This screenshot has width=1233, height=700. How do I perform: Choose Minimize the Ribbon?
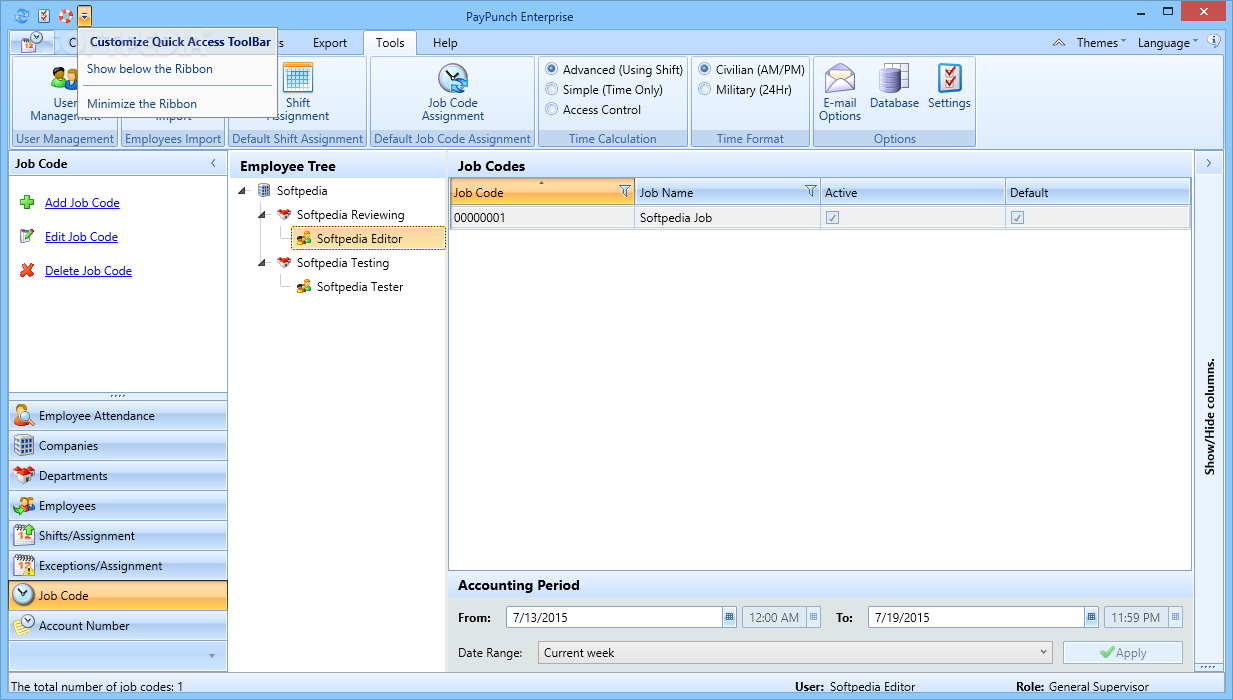click(x=142, y=104)
